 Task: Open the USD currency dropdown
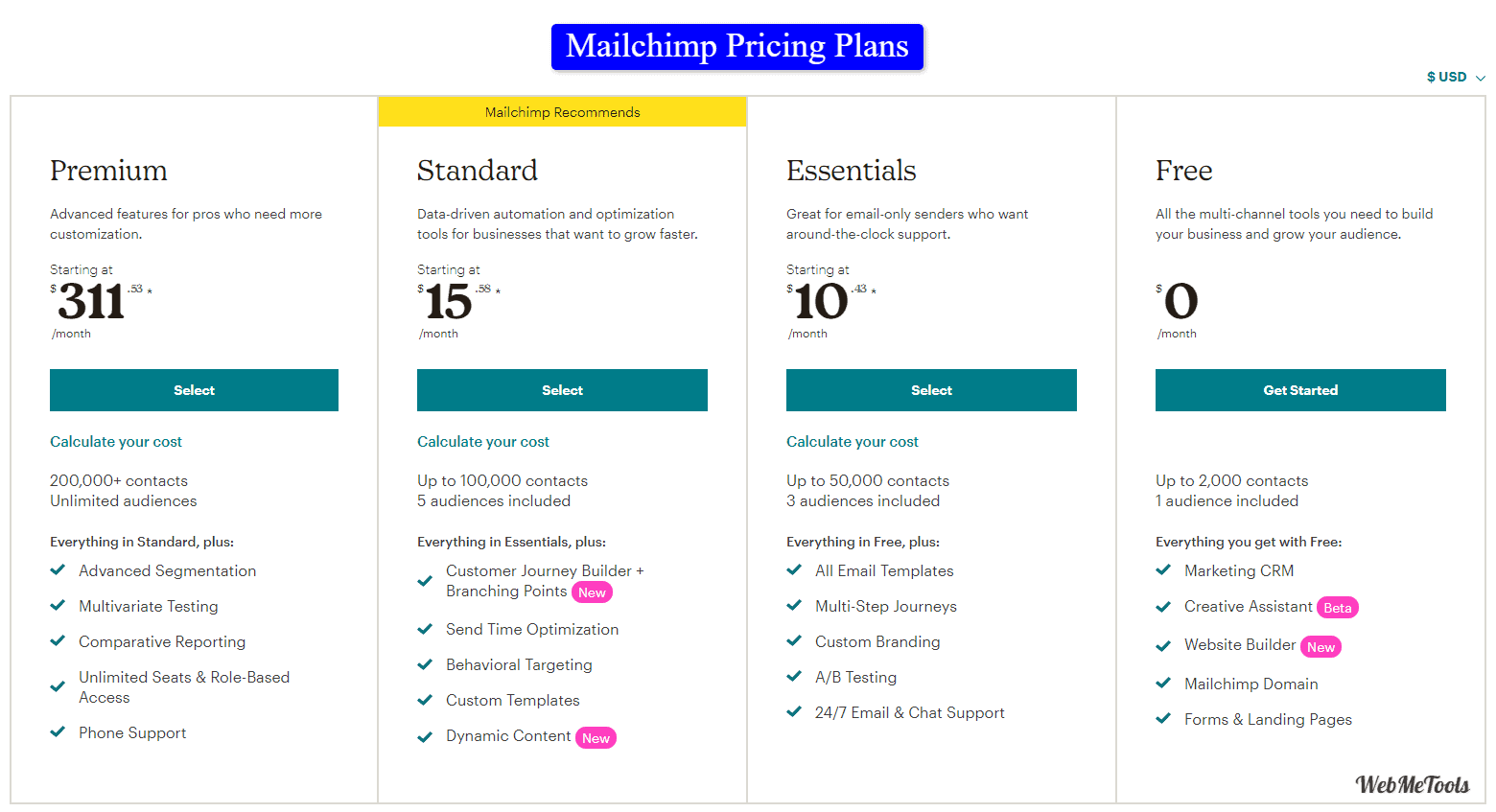[1455, 77]
